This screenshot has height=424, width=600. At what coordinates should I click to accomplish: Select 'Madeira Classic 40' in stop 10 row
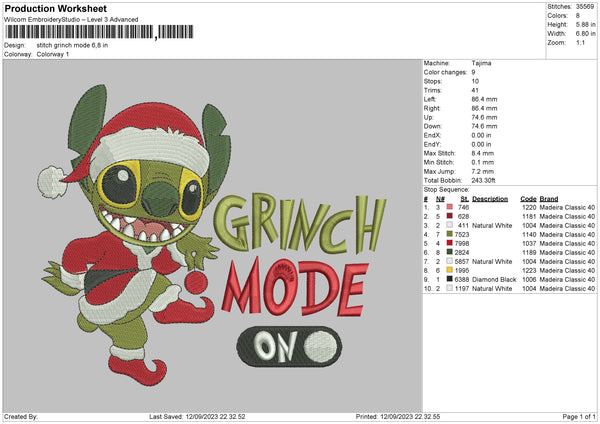pyautogui.click(x=567, y=288)
